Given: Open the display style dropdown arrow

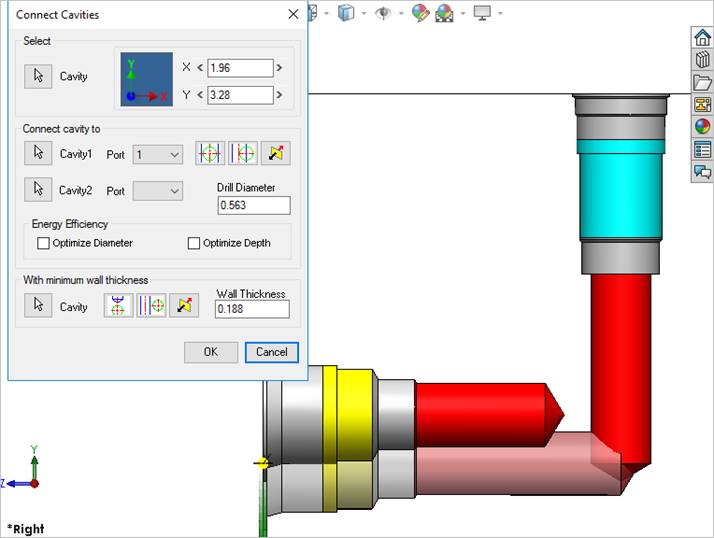Looking at the screenshot, I should point(364,13).
